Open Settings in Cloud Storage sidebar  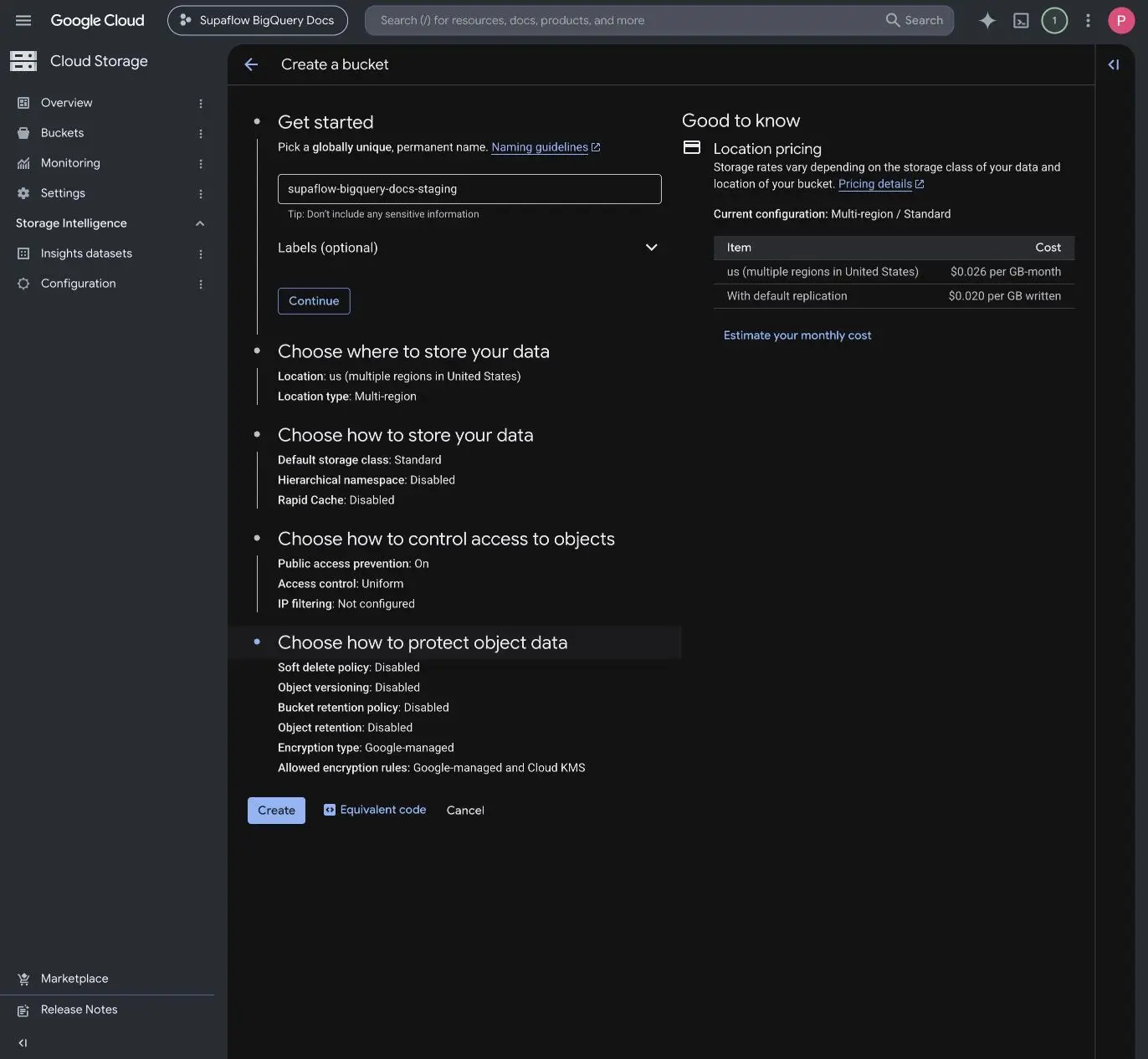(63, 193)
